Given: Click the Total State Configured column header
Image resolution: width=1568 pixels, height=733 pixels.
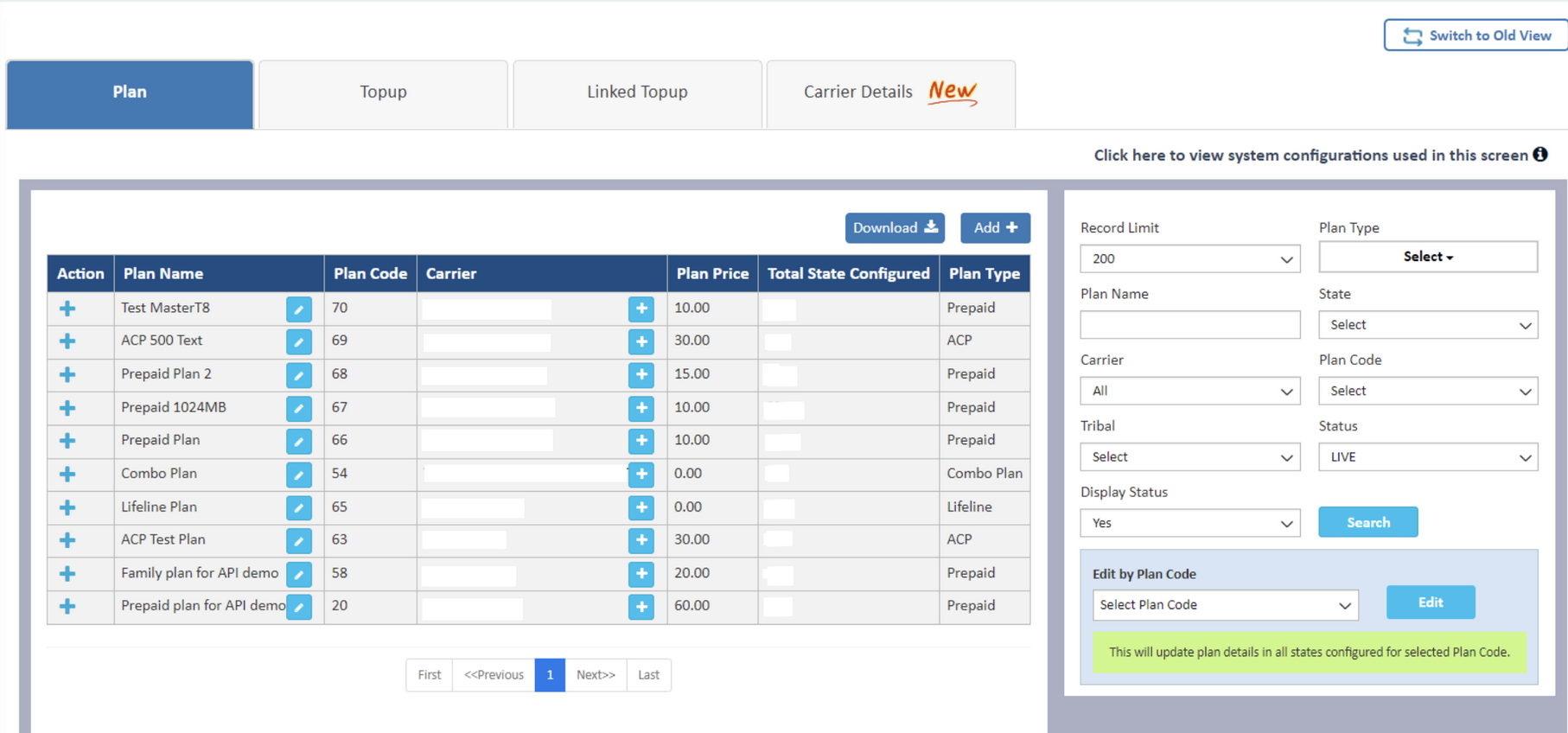Looking at the screenshot, I should click(849, 274).
